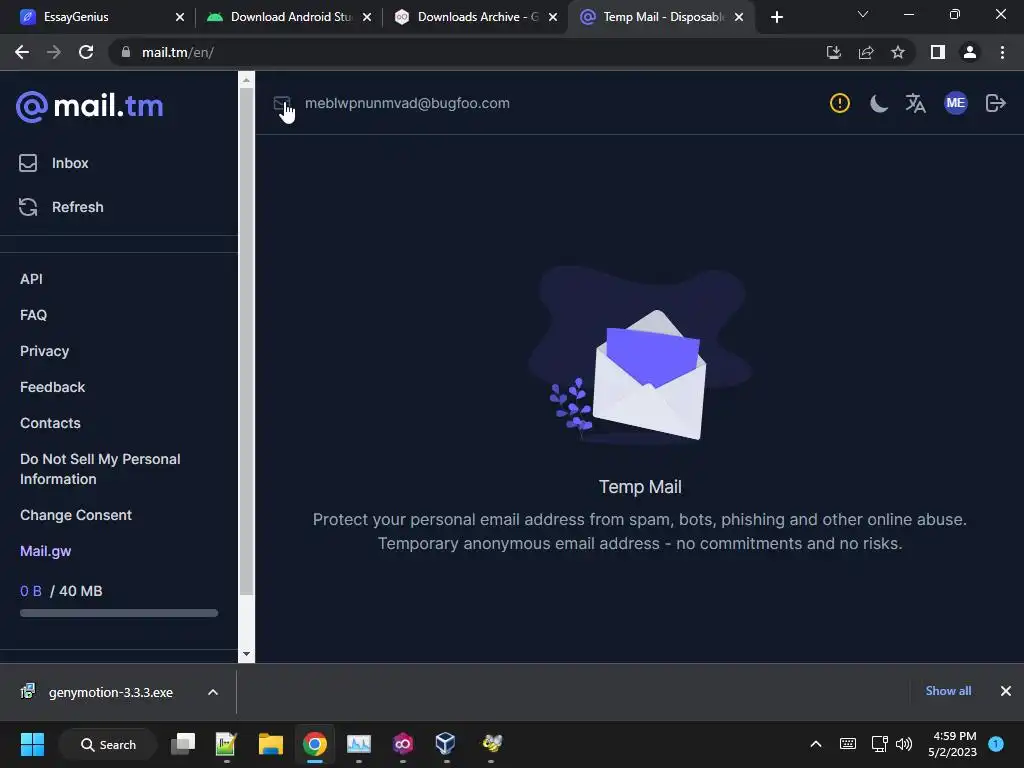Open the Genymotion taskbar icon

coord(403,744)
